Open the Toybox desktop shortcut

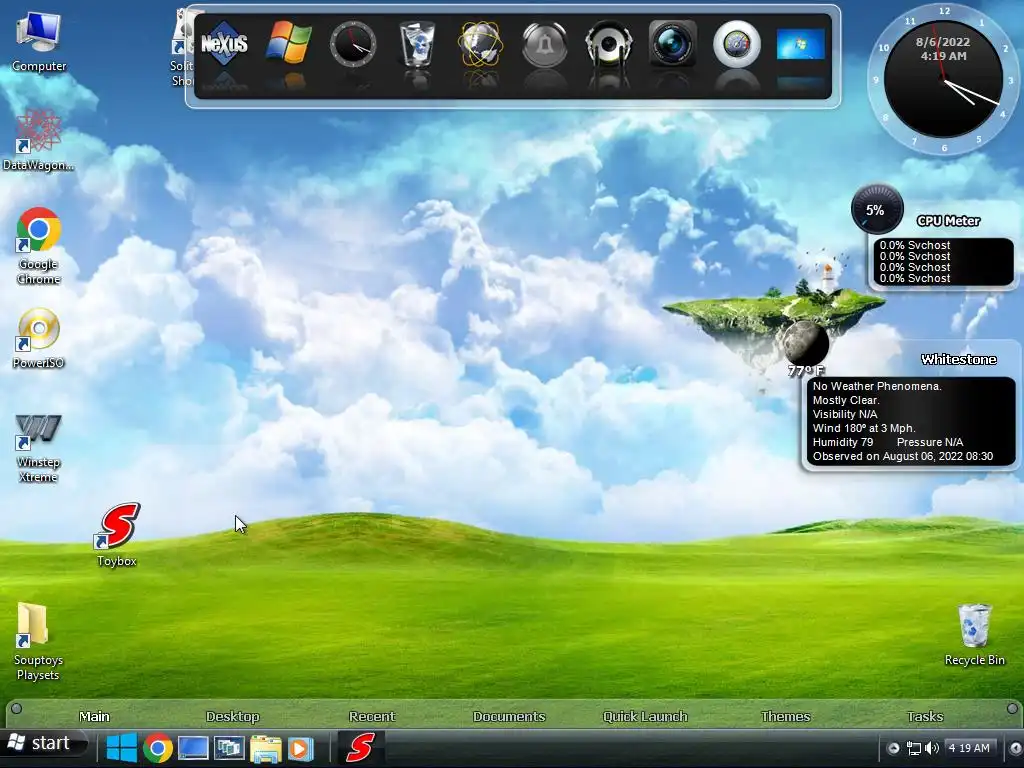(x=118, y=534)
